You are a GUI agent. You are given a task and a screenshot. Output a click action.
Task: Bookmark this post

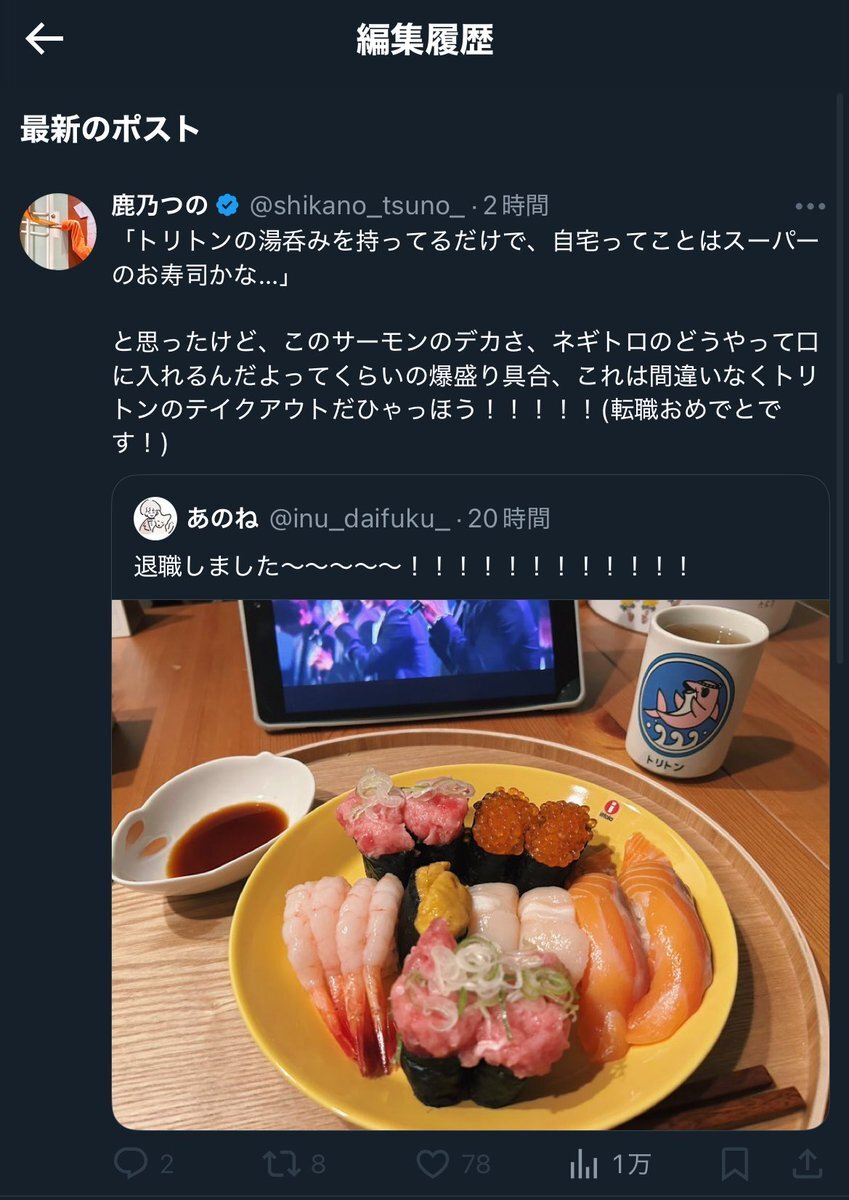735,1163
